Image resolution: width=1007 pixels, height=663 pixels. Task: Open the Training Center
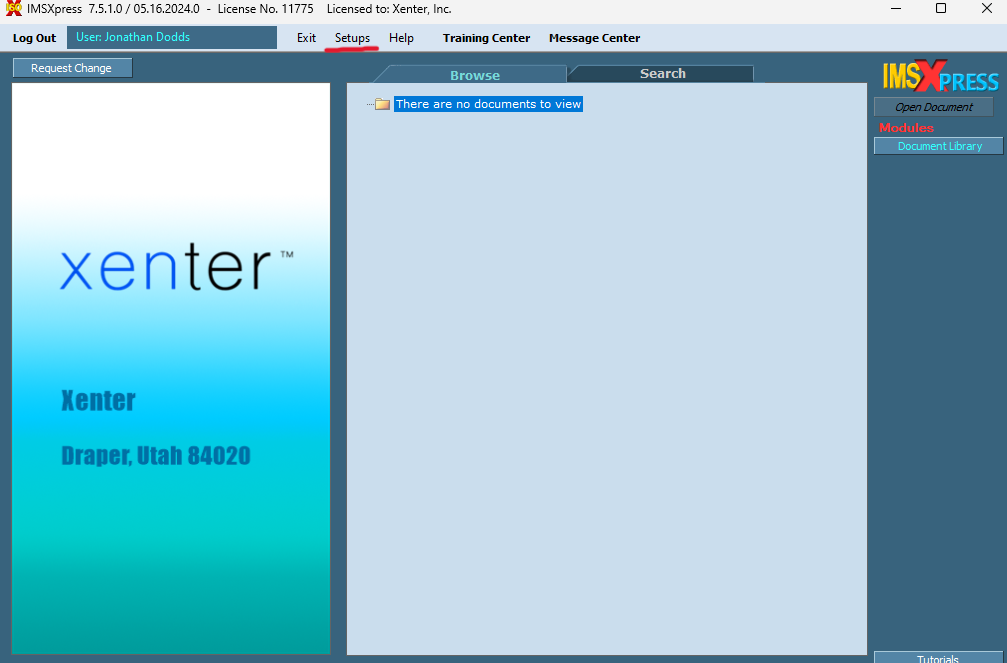[x=486, y=38]
